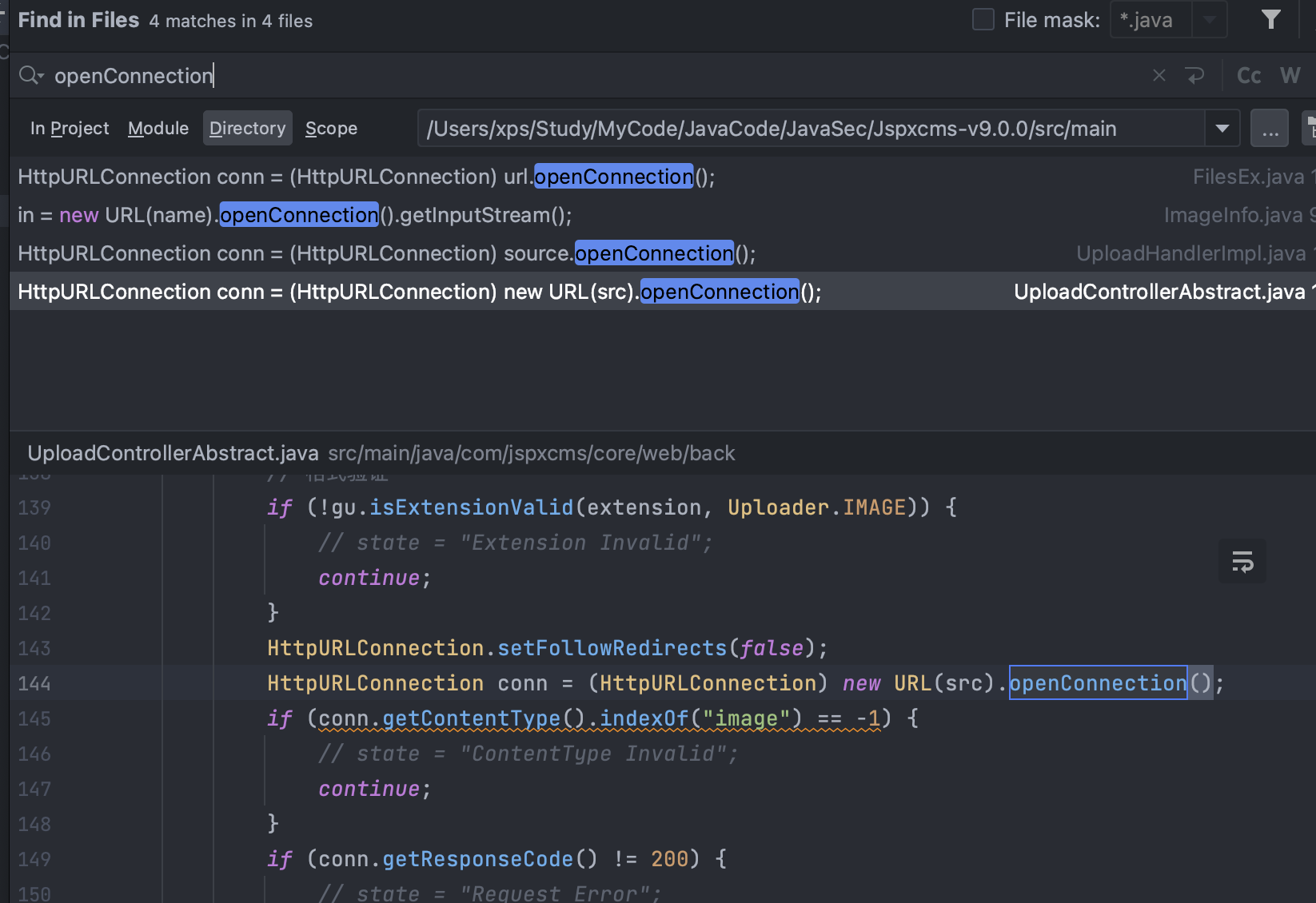Toggle the Words (W) match option
The image size is (1316, 903).
pos(1289,76)
